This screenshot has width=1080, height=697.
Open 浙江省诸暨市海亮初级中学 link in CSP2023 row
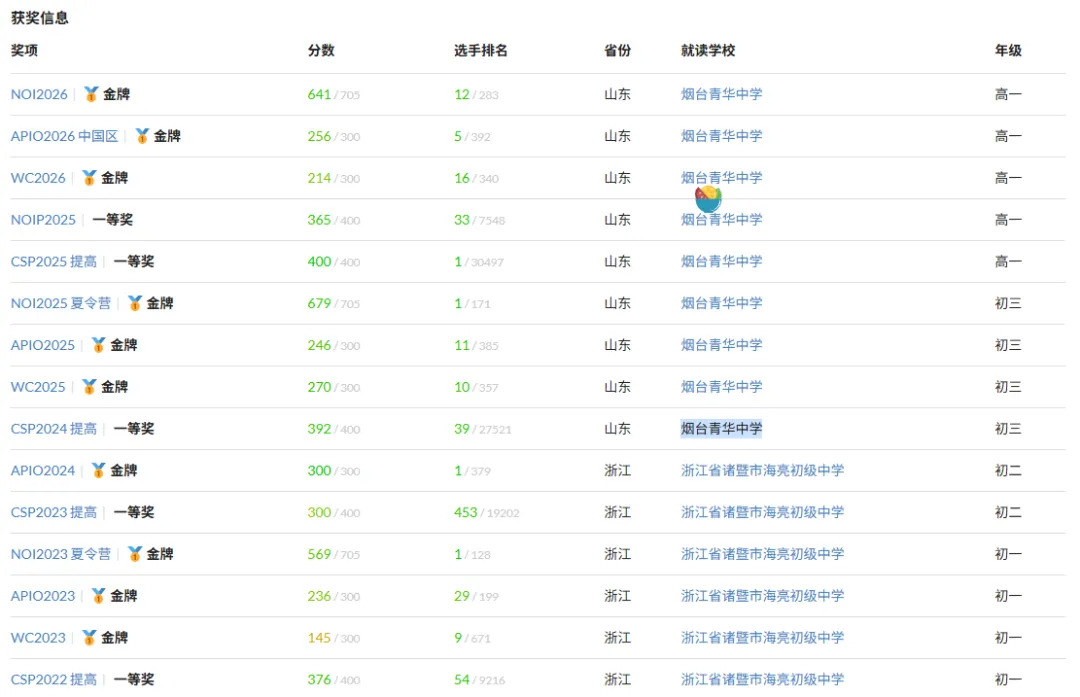click(x=762, y=512)
